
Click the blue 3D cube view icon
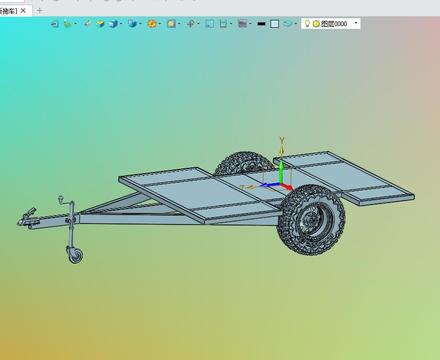click(113, 23)
